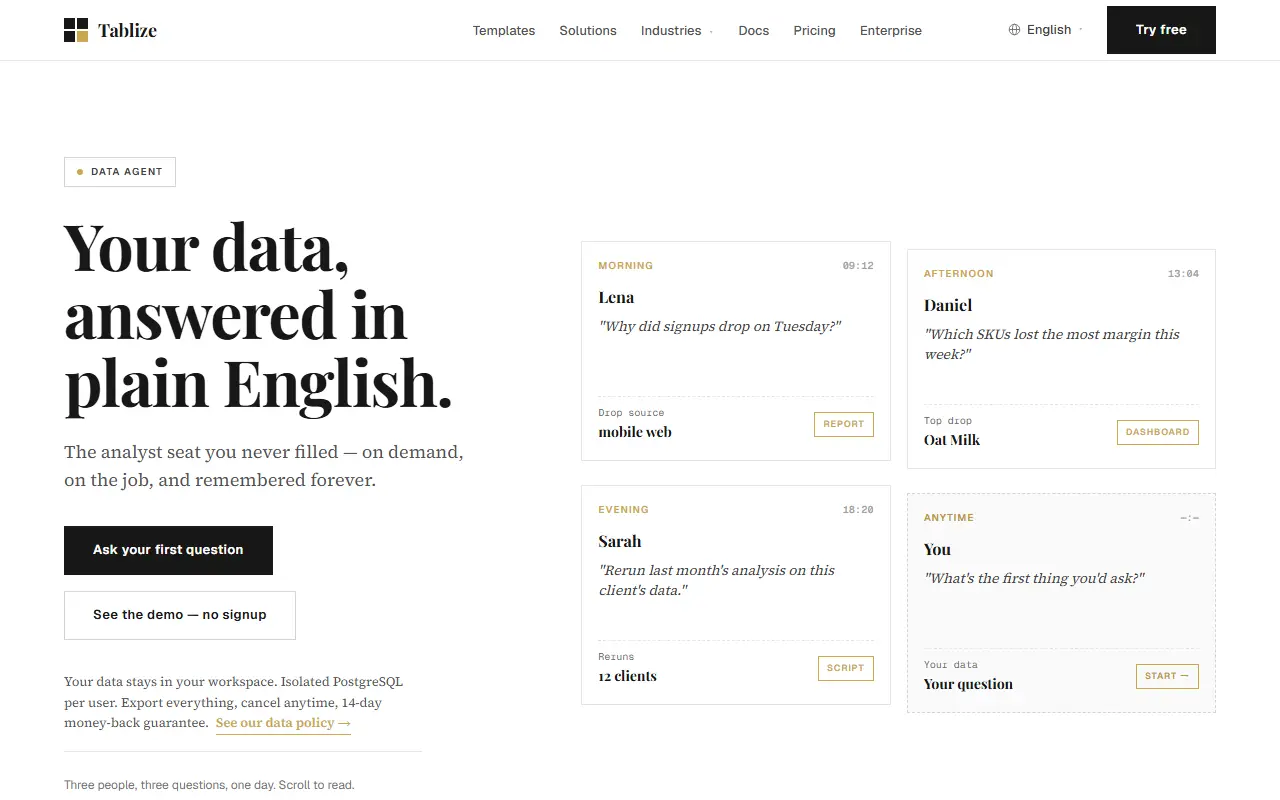Visit the Enterprise nav link

point(891,31)
